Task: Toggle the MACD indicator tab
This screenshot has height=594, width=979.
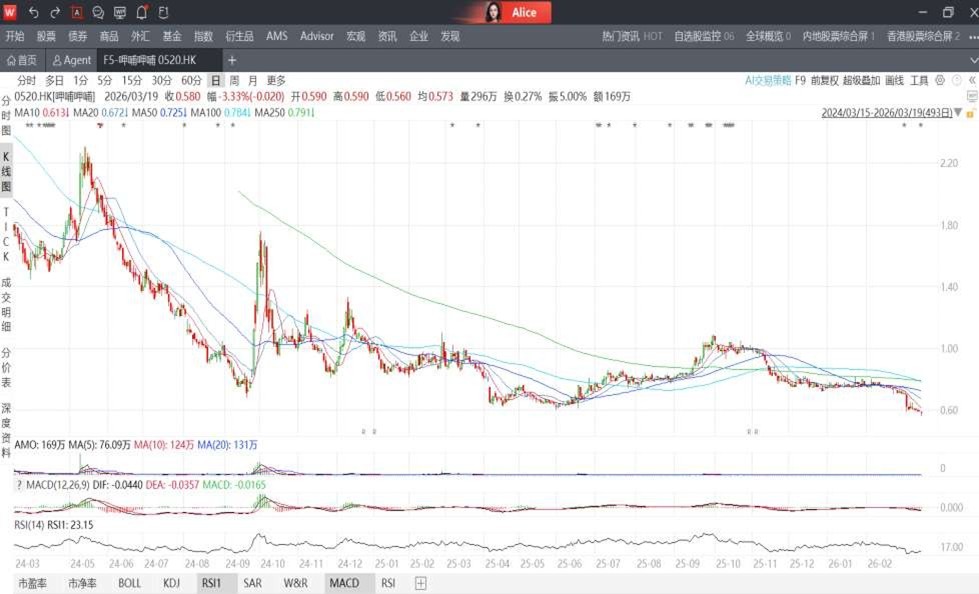Action: (344, 583)
